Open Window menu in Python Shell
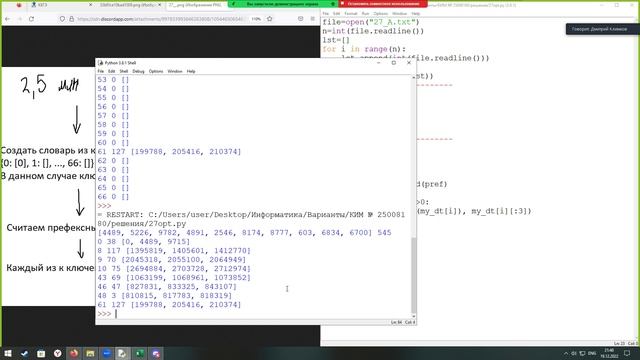This screenshot has height=360, width=640. pyautogui.click(x=175, y=71)
